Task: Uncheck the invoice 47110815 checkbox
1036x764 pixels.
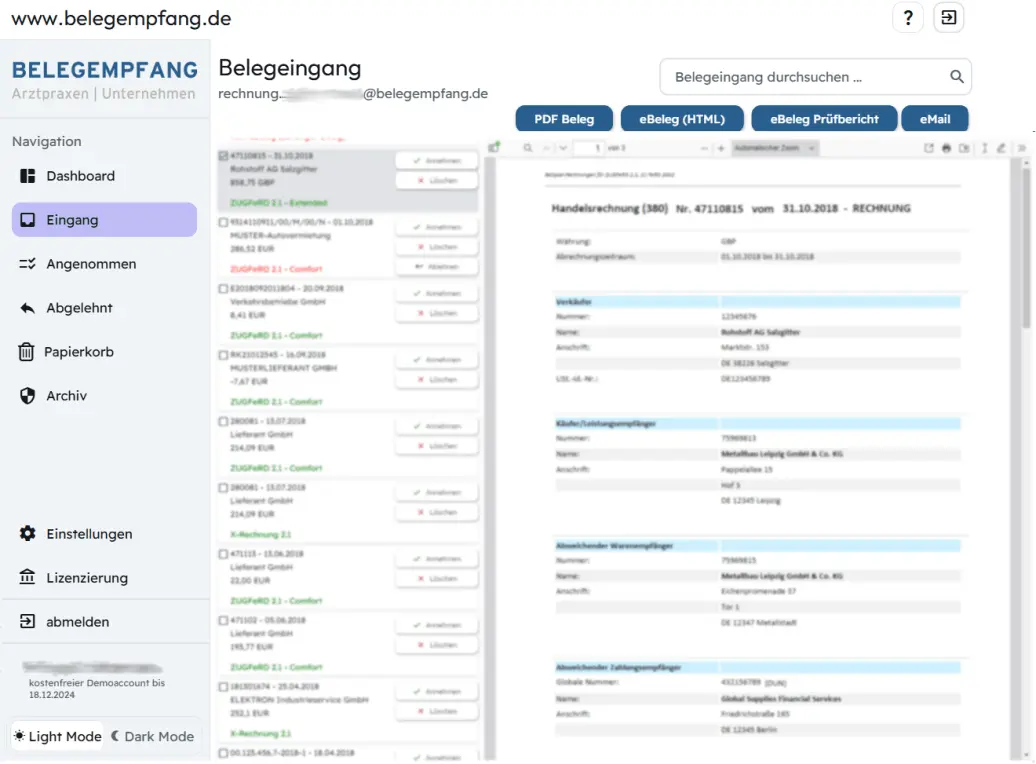Action: pos(223,156)
